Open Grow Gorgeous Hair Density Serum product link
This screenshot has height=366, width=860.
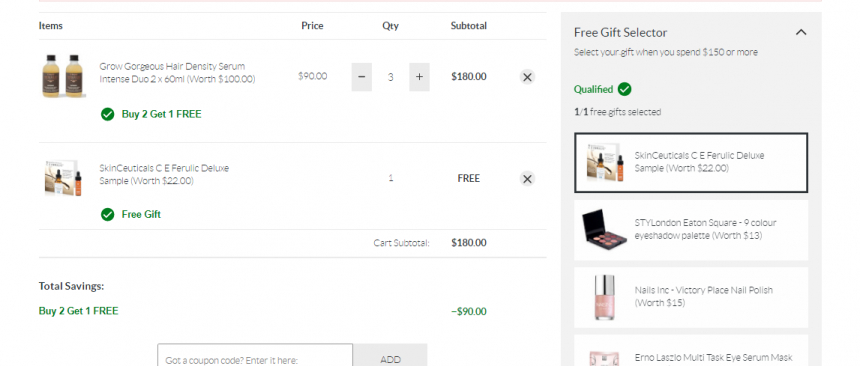177,72
